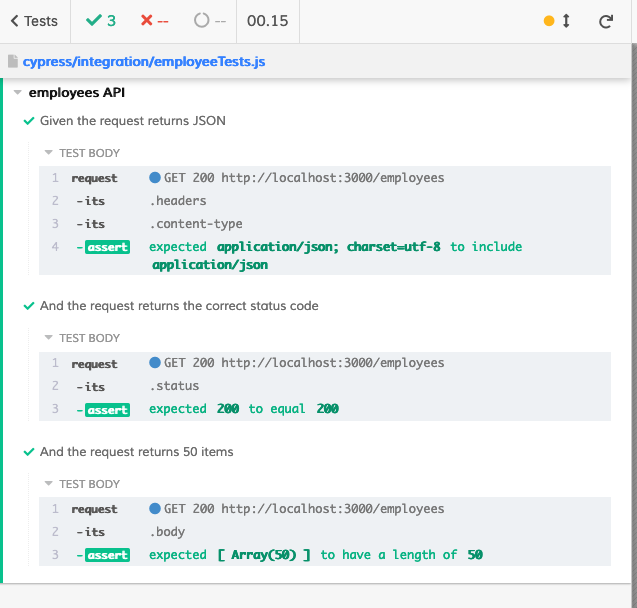Click blue dot in status code request row
Screen dimensions: 637x608
(155, 362)
